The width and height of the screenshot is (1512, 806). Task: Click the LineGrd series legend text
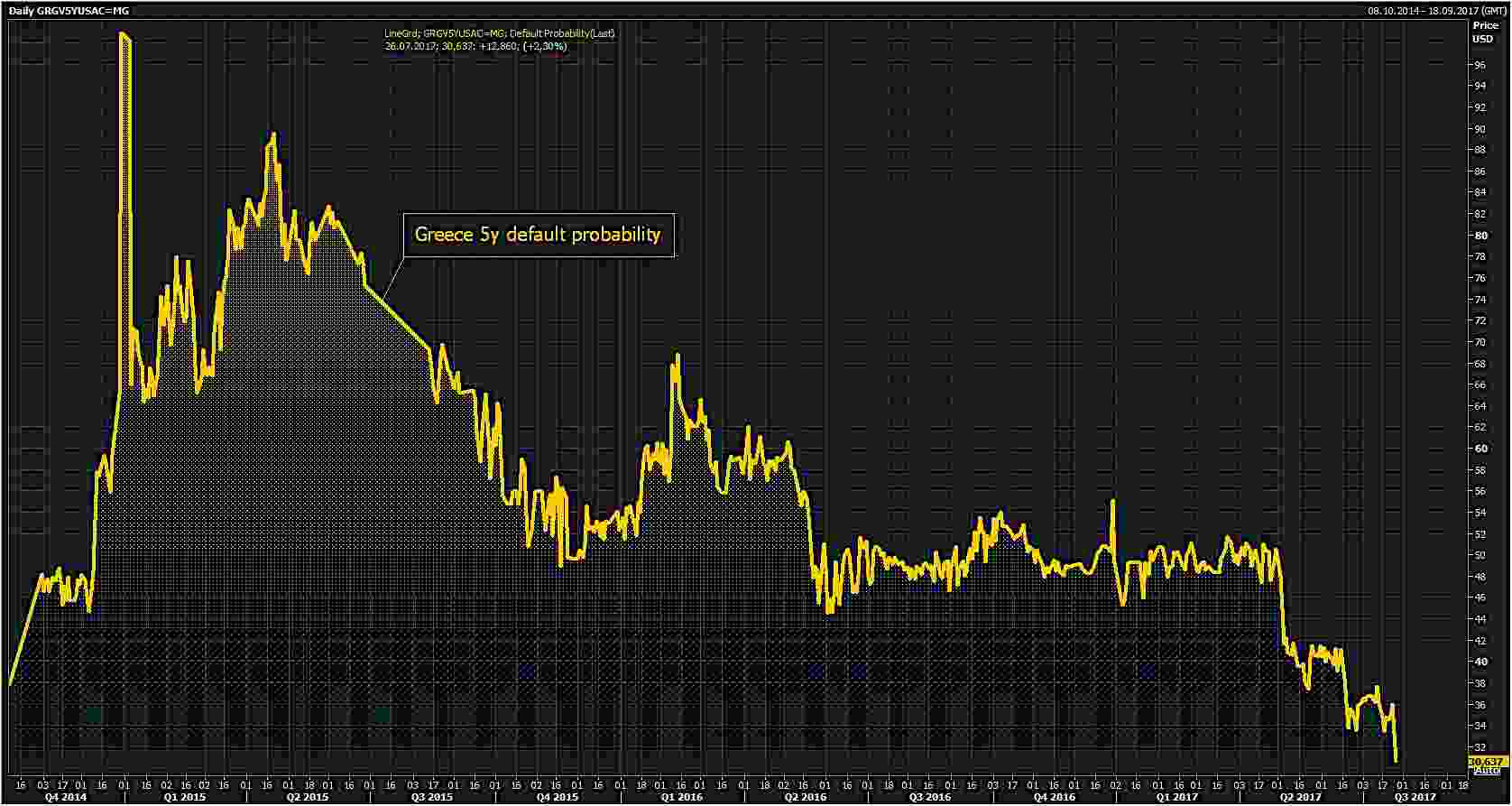point(499,33)
